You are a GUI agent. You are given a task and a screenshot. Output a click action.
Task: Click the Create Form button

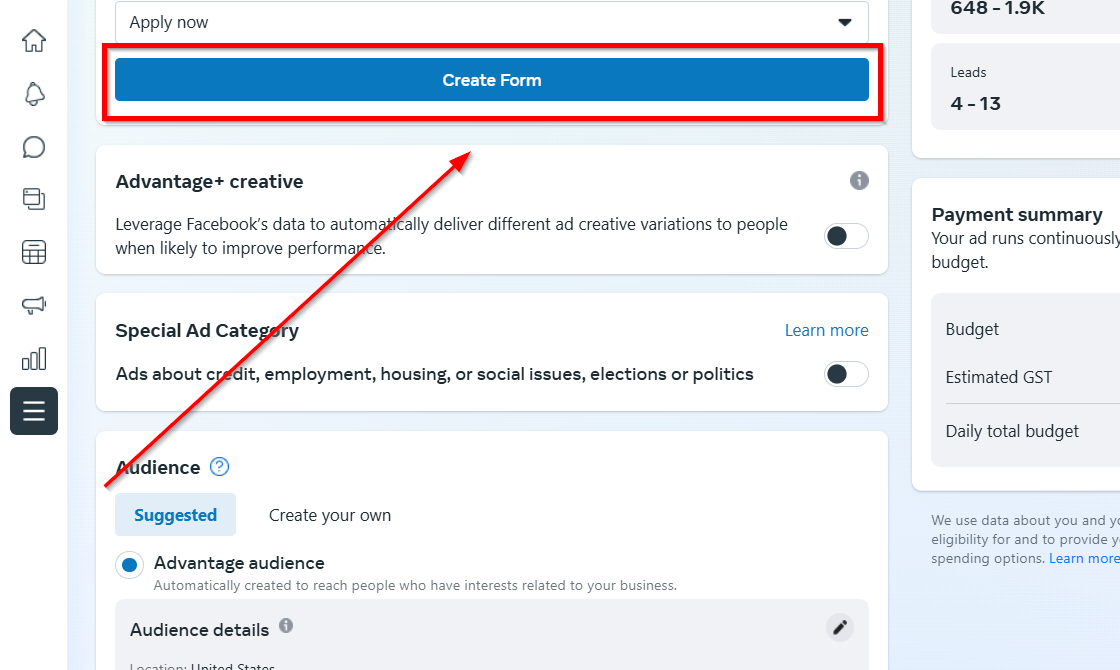tap(492, 80)
